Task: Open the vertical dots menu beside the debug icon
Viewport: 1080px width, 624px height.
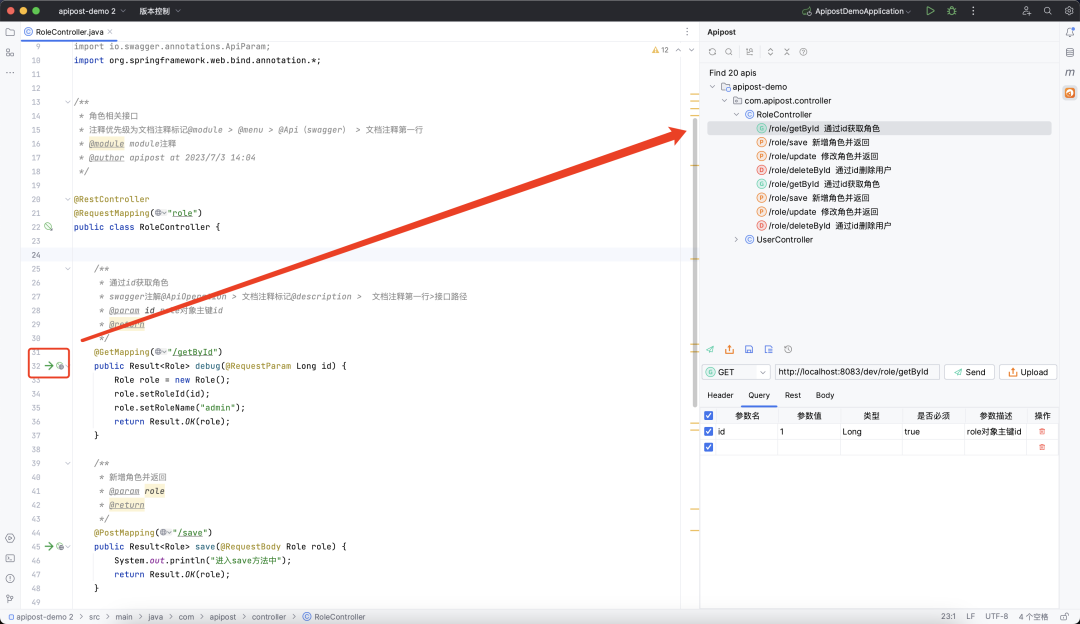Action: click(973, 11)
